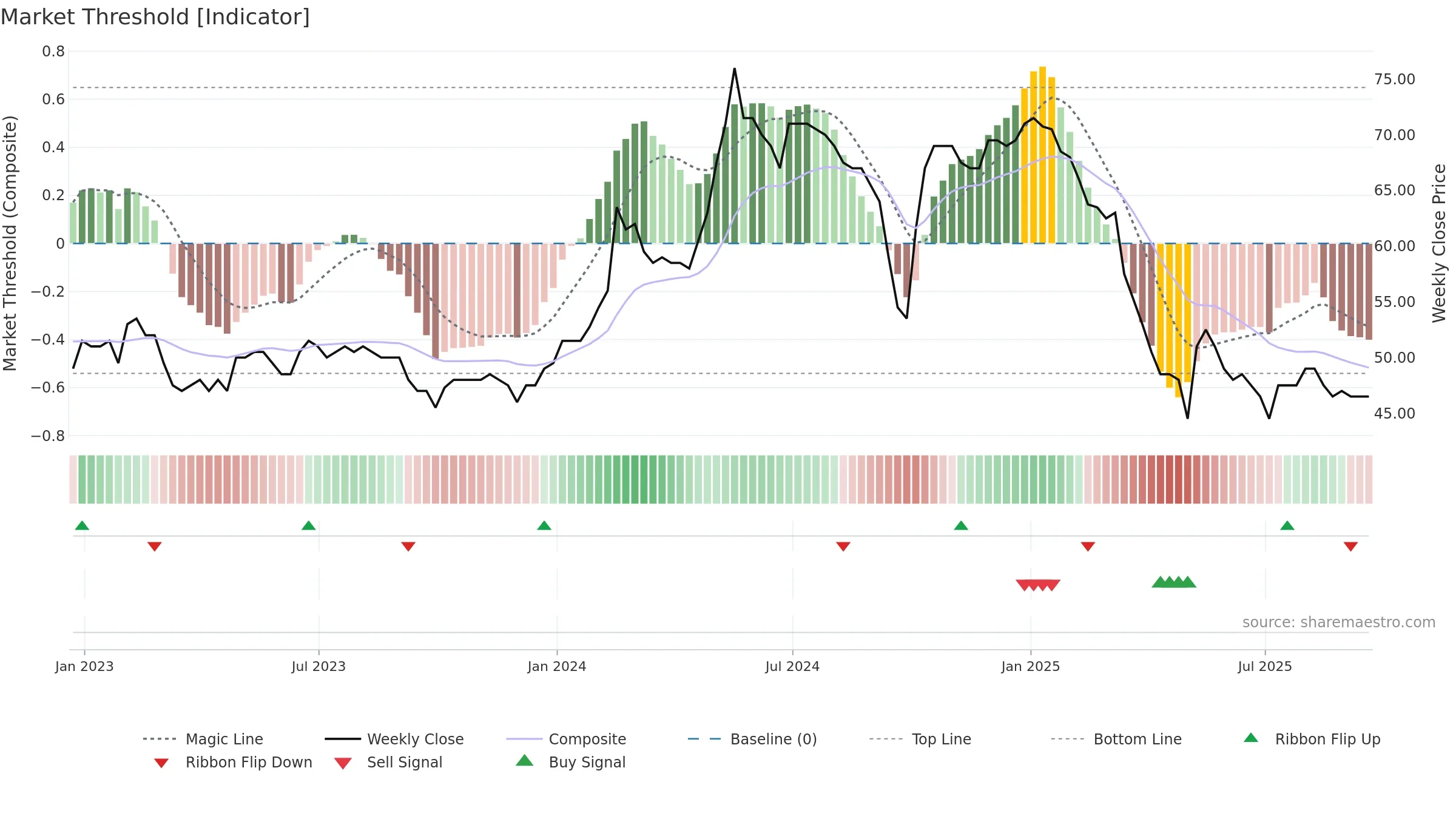
Task: Click the 45.00 price axis label
Action: pos(1395,413)
